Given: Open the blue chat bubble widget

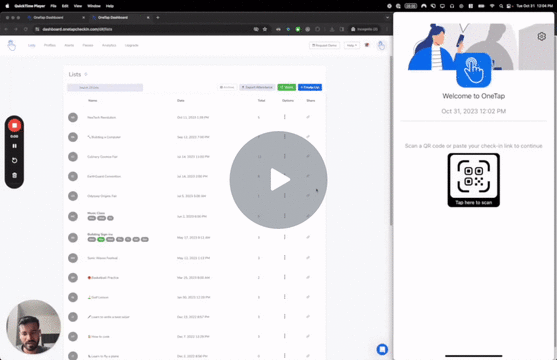Looking at the screenshot, I should 382,349.
